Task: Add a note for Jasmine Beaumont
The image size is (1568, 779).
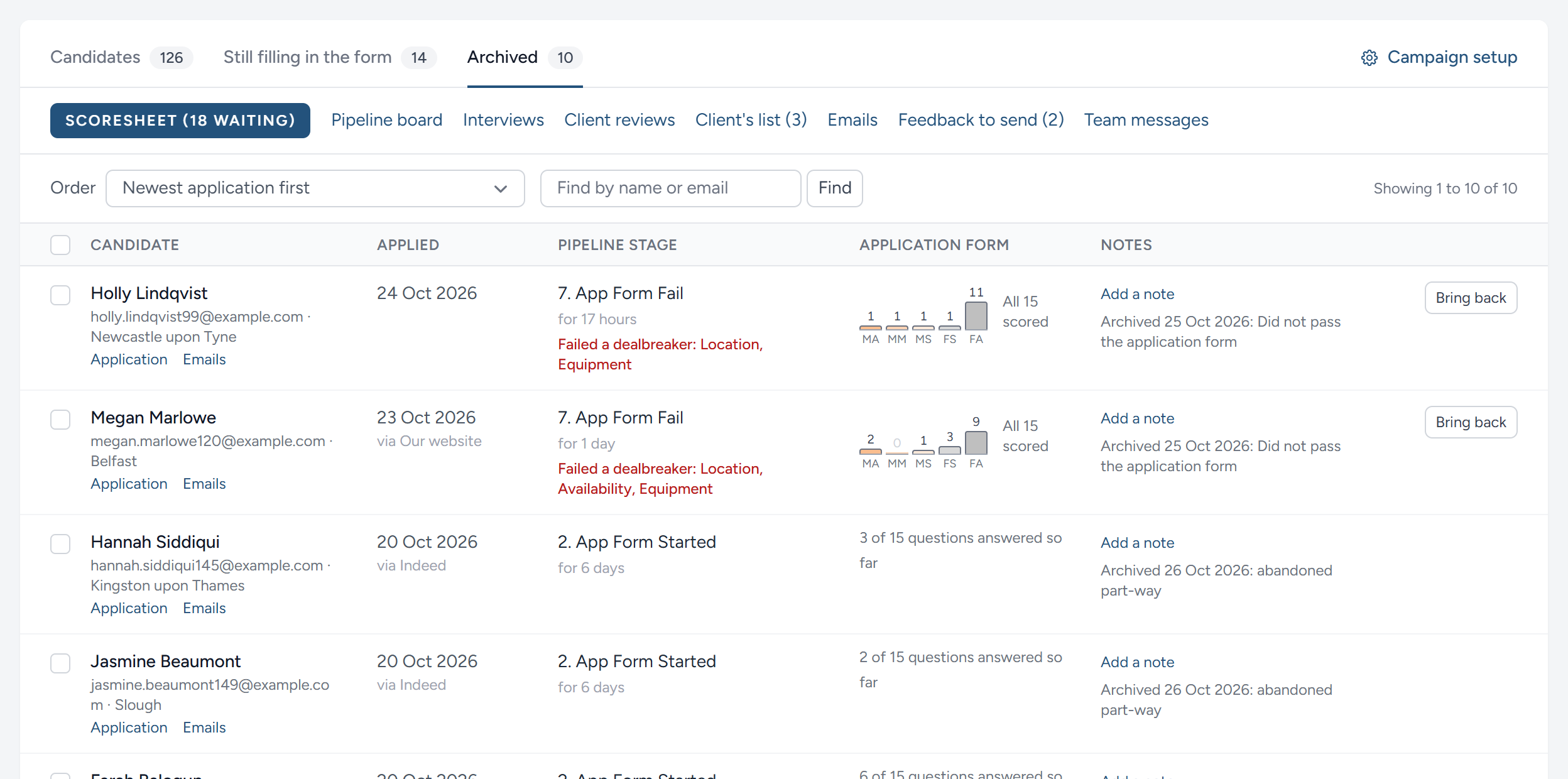Action: (x=1137, y=662)
